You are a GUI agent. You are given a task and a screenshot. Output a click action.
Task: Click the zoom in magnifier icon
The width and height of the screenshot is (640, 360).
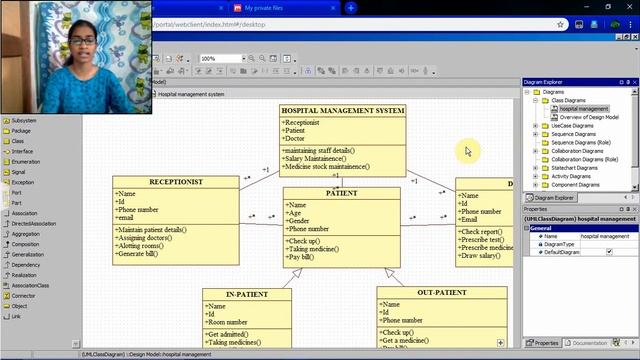[251, 59]
